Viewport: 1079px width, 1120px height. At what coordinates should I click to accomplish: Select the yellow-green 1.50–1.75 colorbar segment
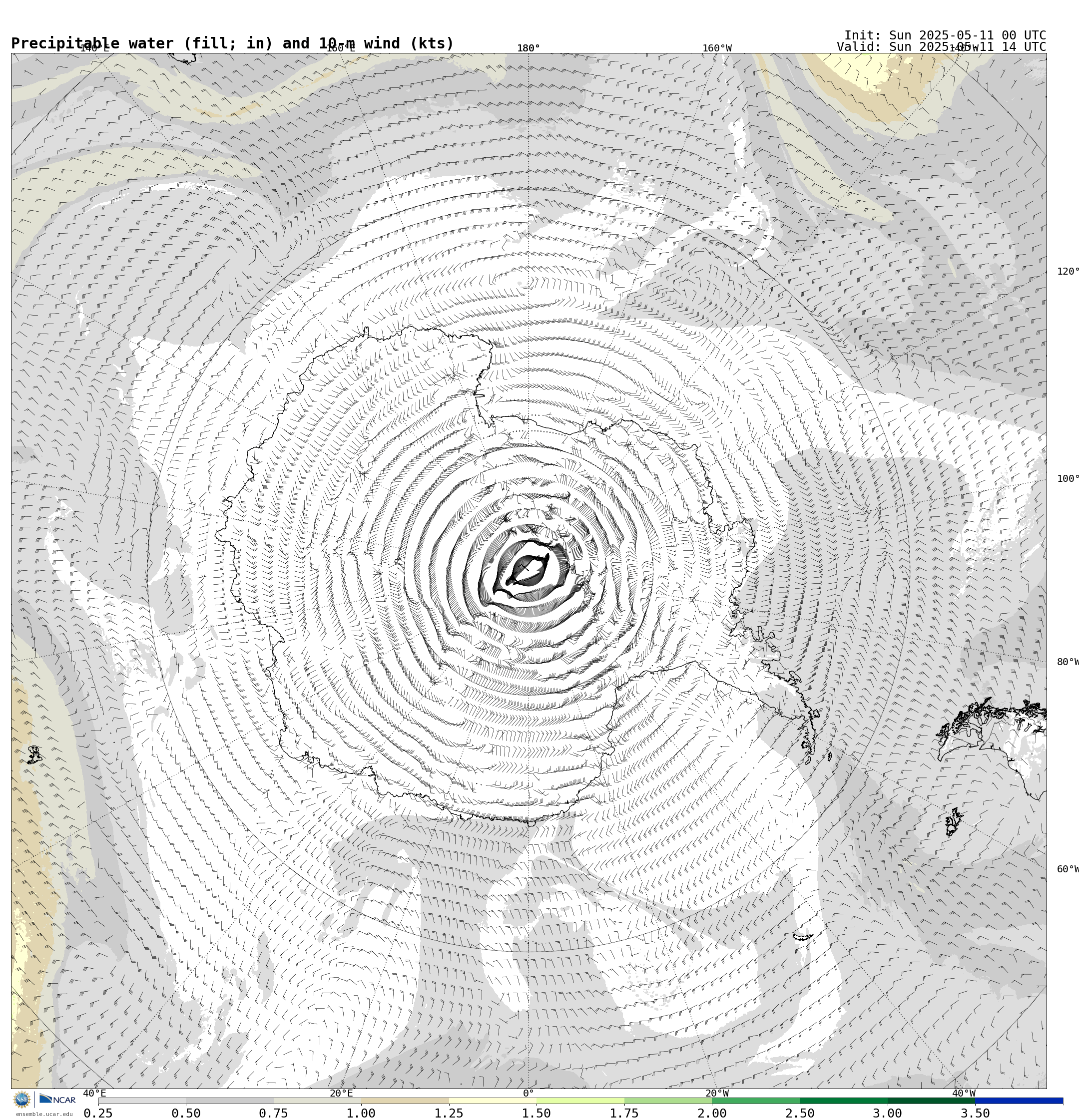point(580,1101)
